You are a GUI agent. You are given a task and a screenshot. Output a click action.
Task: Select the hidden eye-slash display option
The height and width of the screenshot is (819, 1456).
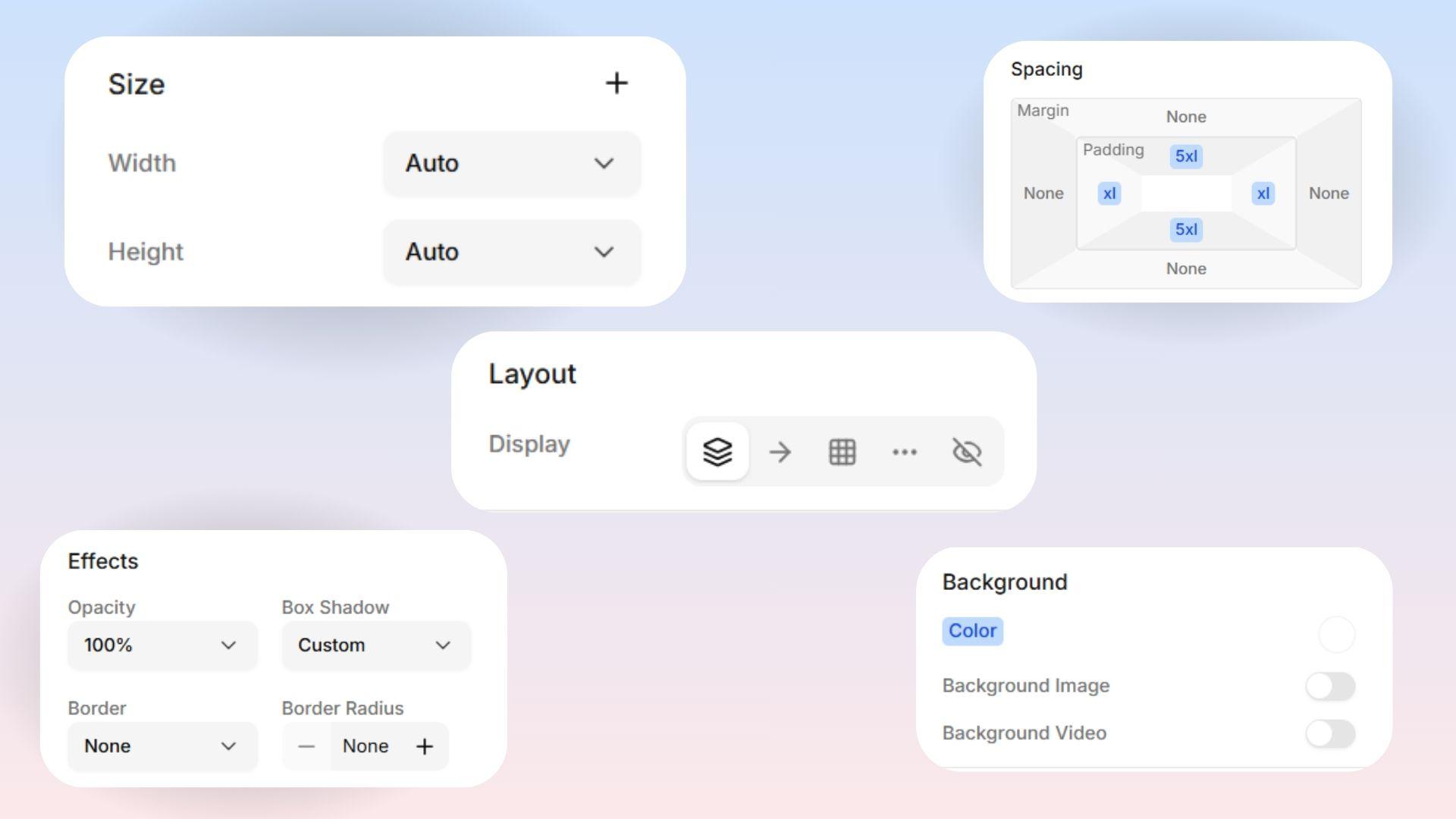967,452
